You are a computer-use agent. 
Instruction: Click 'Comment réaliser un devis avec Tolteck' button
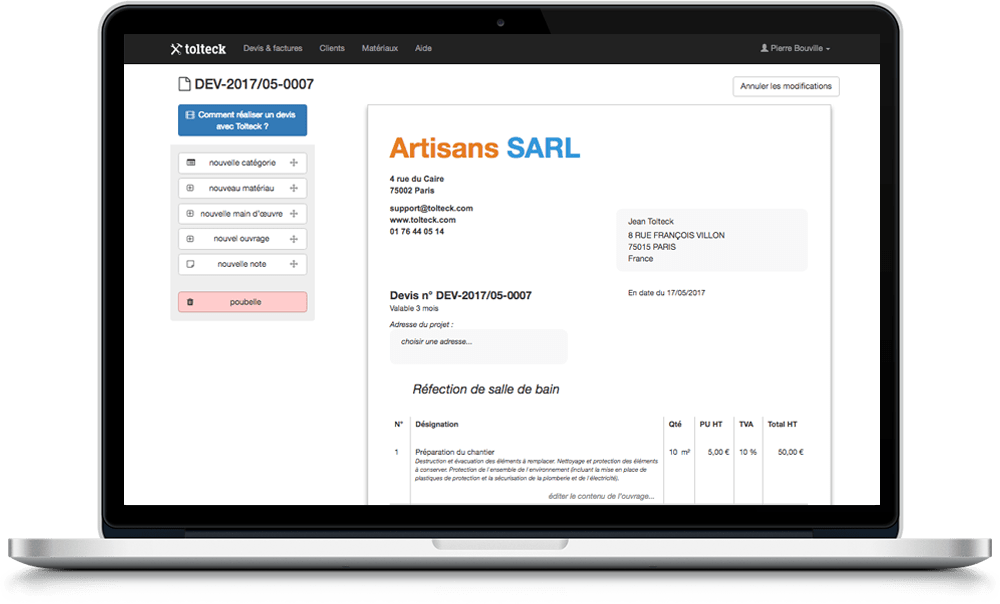242,120
